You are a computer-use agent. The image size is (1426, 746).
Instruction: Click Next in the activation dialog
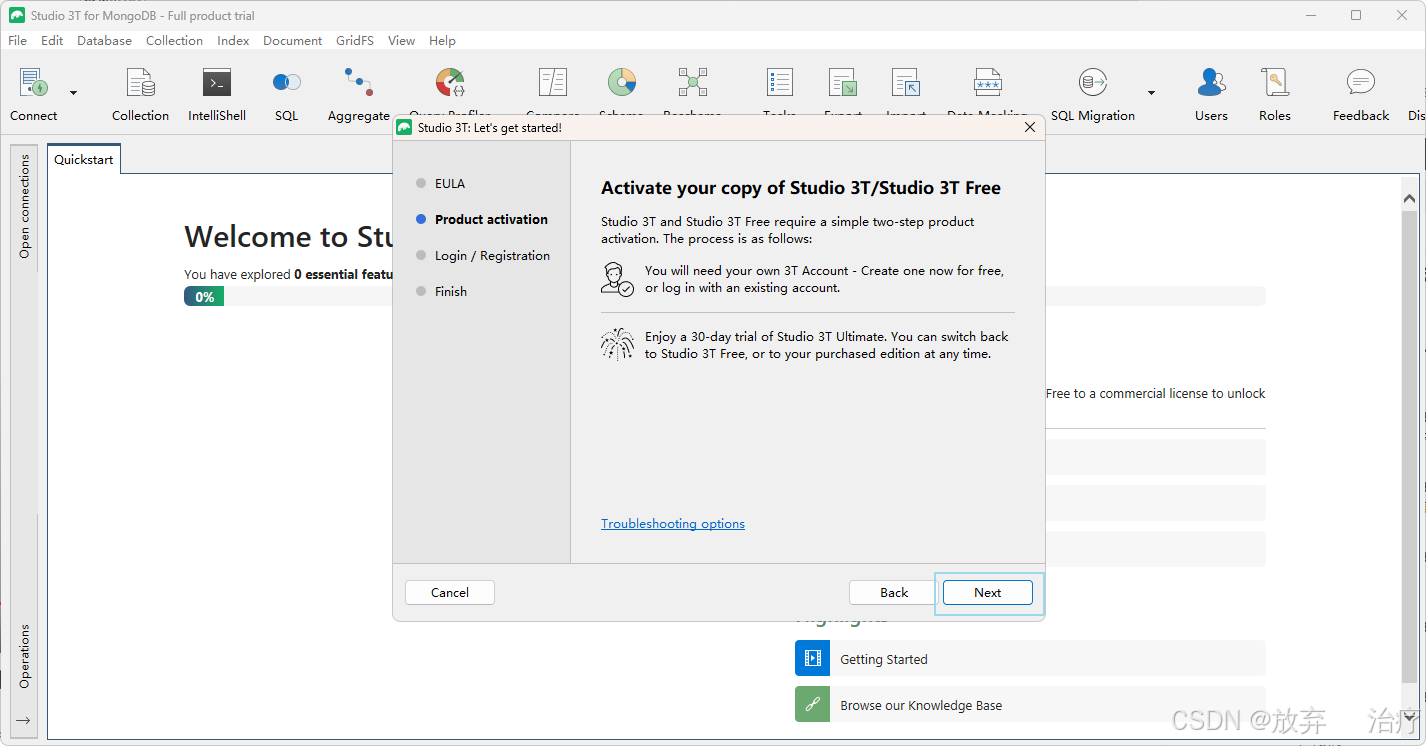[987, 593]
